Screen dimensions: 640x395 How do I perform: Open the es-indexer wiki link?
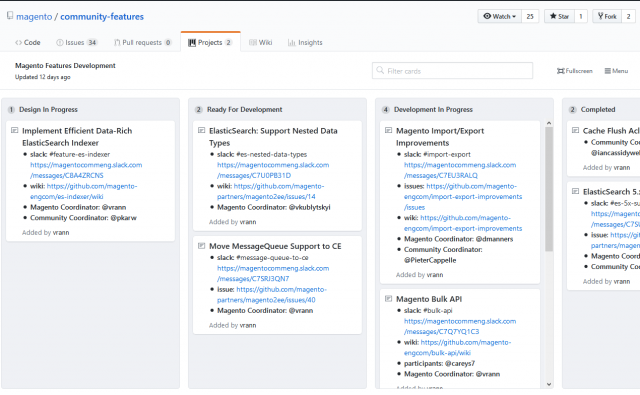click(84, 191)
